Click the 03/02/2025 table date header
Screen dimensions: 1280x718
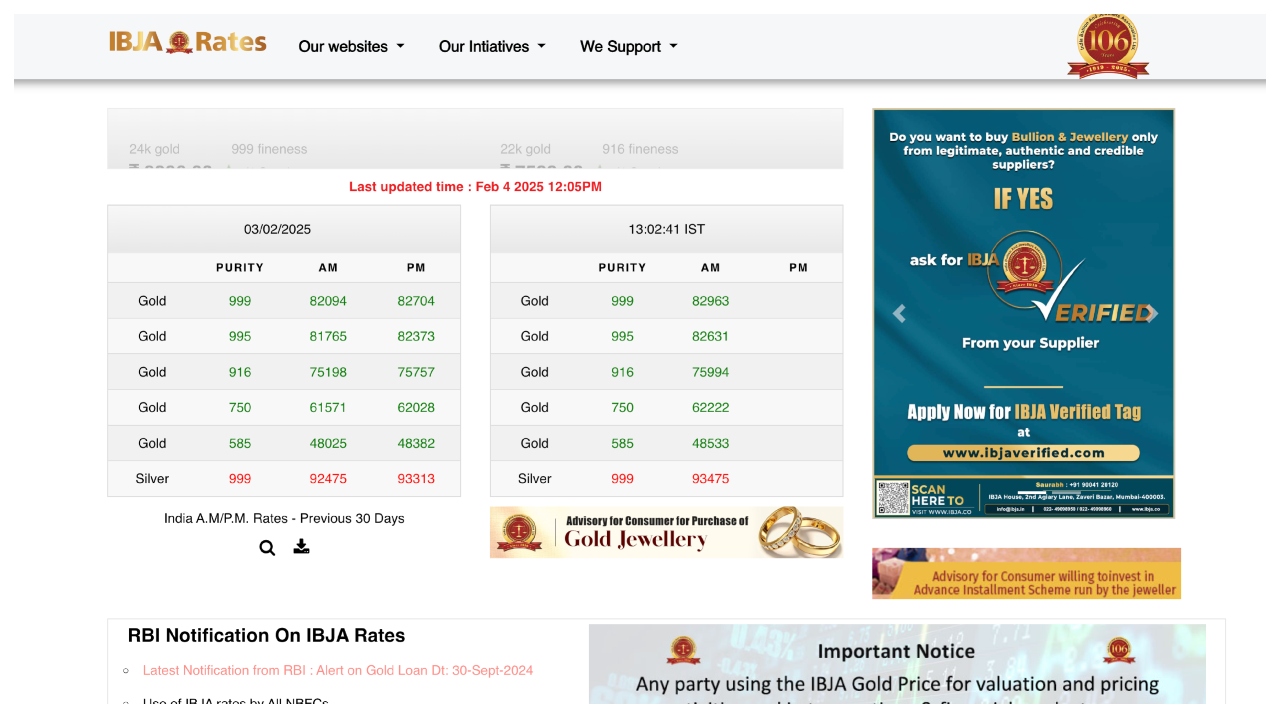(278, 229)
